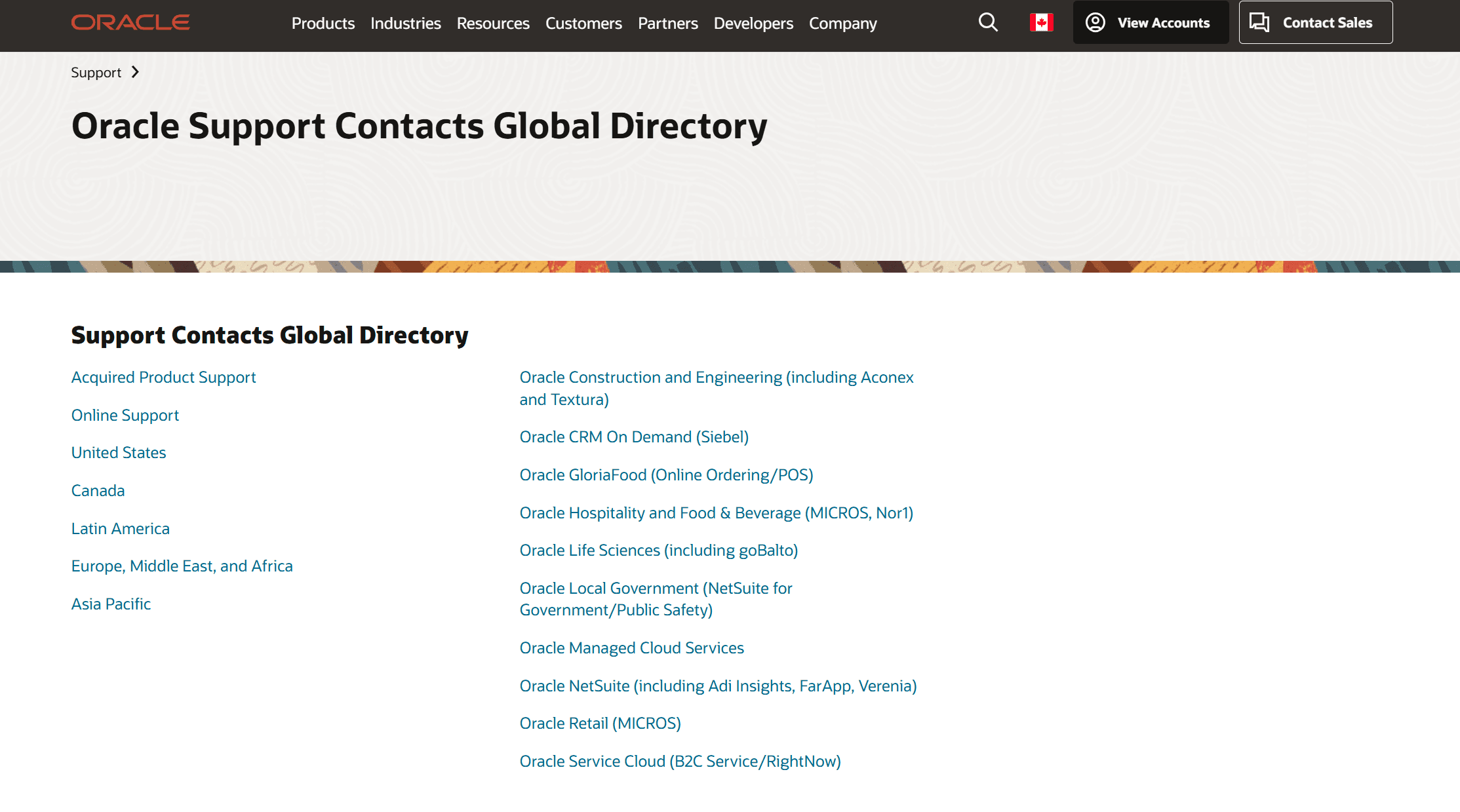Open Europe, Middle East, and Africa link
This screenshot has height=812, width=1460.
pyautogui.click(x=182, y=566)
